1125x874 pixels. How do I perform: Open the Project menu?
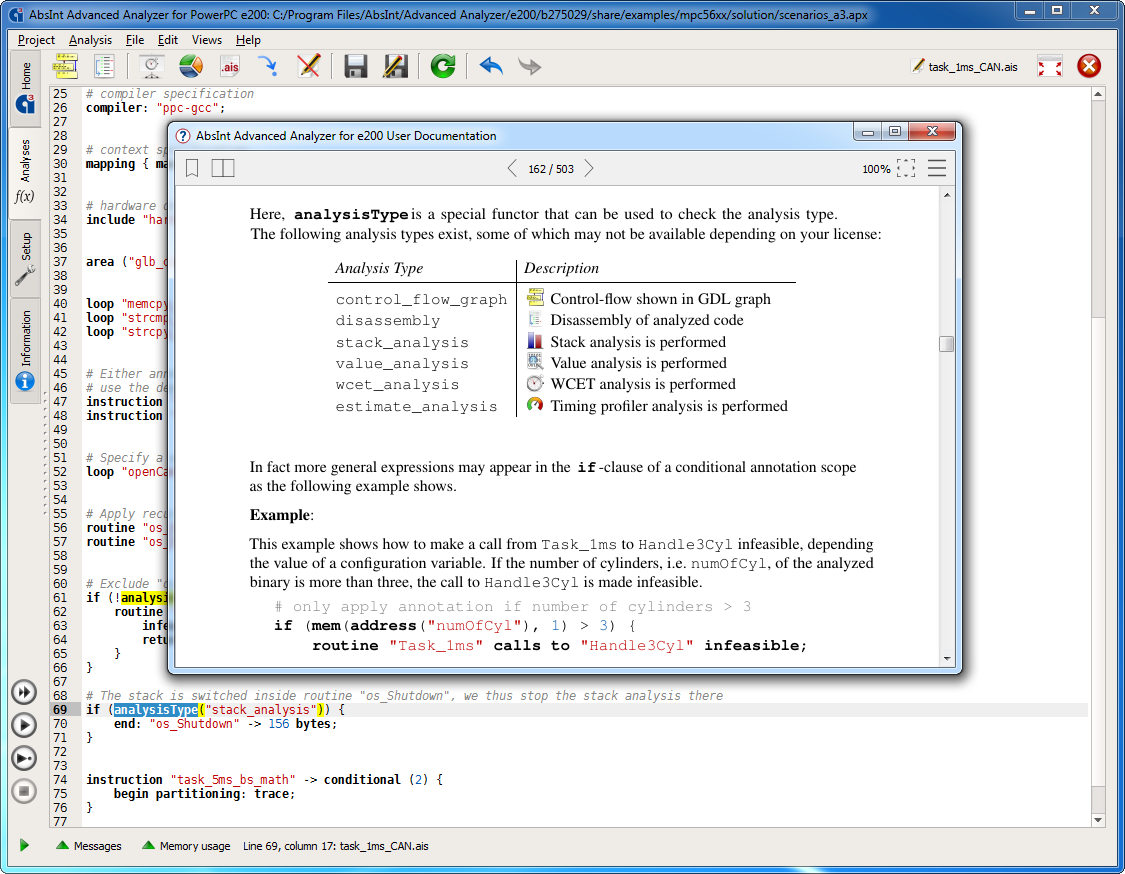click(x=36, y=40)
